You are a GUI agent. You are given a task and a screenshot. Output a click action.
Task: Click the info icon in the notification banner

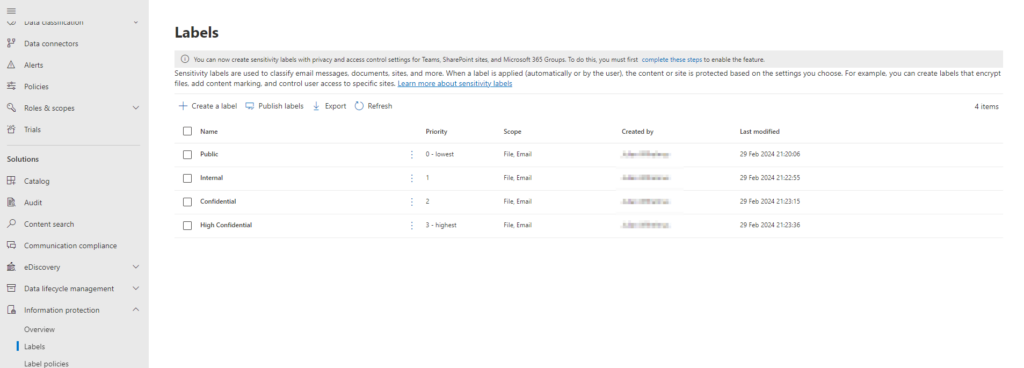click(185, 59)
